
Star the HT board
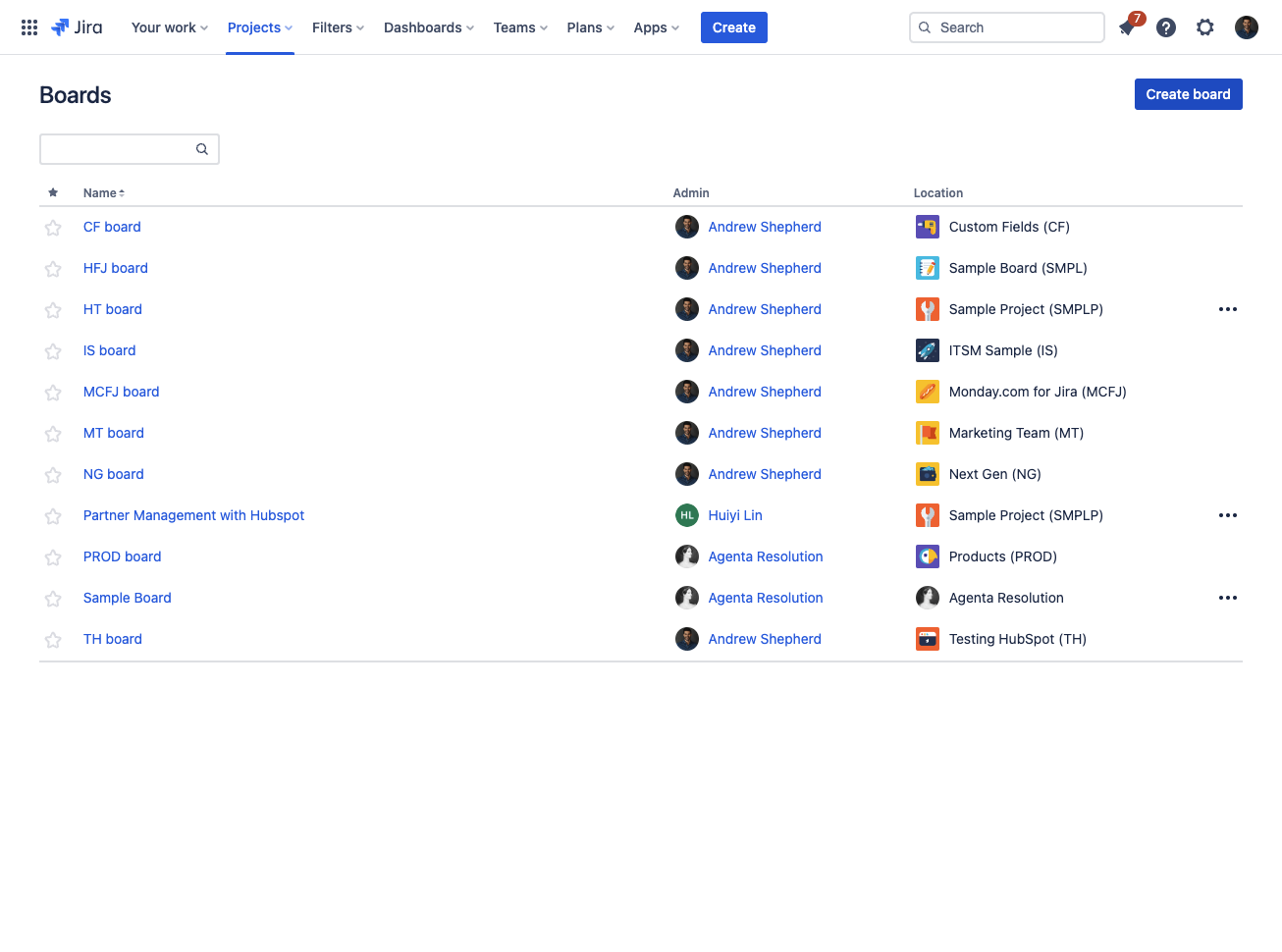pos(53,310)
